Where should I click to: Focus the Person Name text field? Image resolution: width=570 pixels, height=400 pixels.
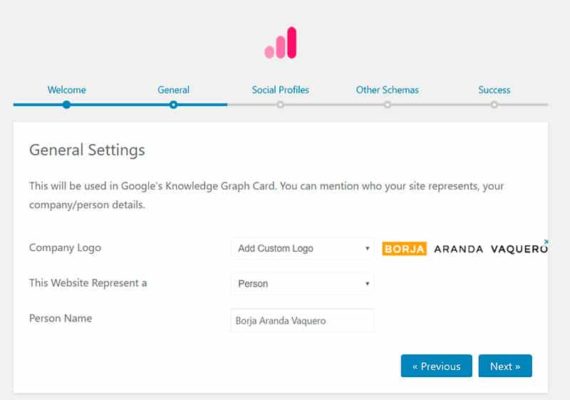point(302,320)
